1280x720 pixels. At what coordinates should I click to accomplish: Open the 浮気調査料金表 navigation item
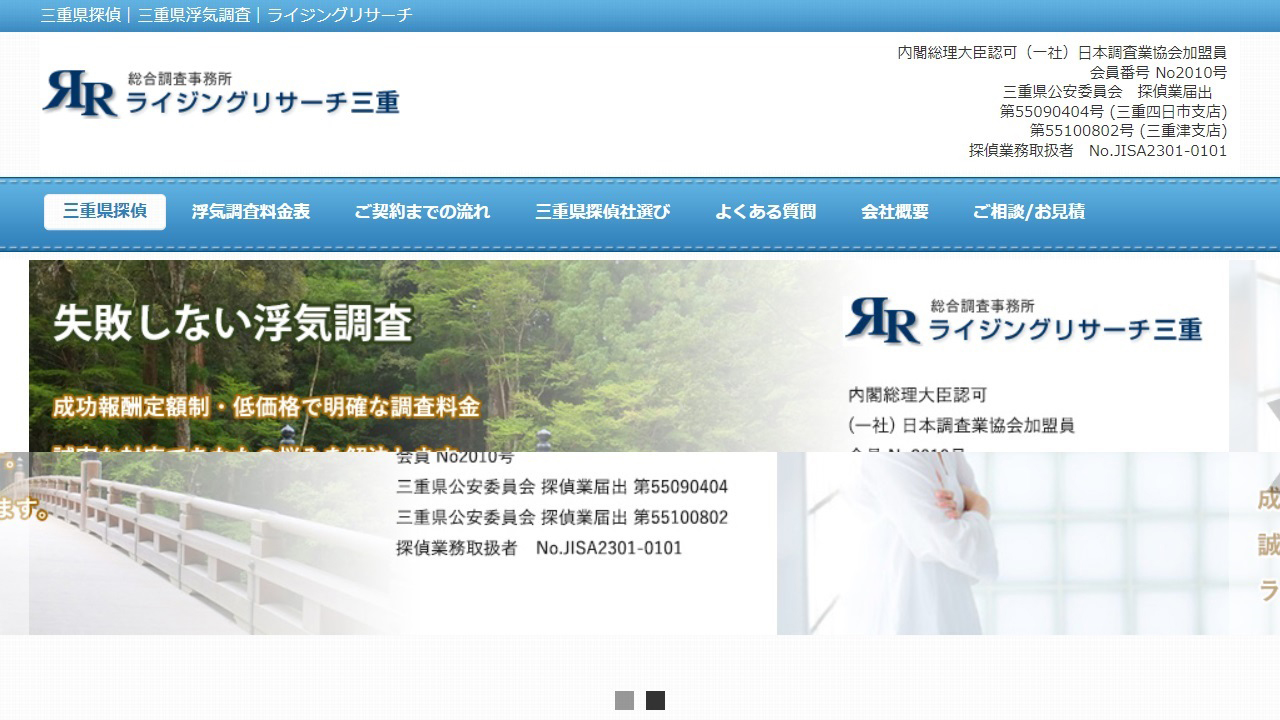point(246,211)
